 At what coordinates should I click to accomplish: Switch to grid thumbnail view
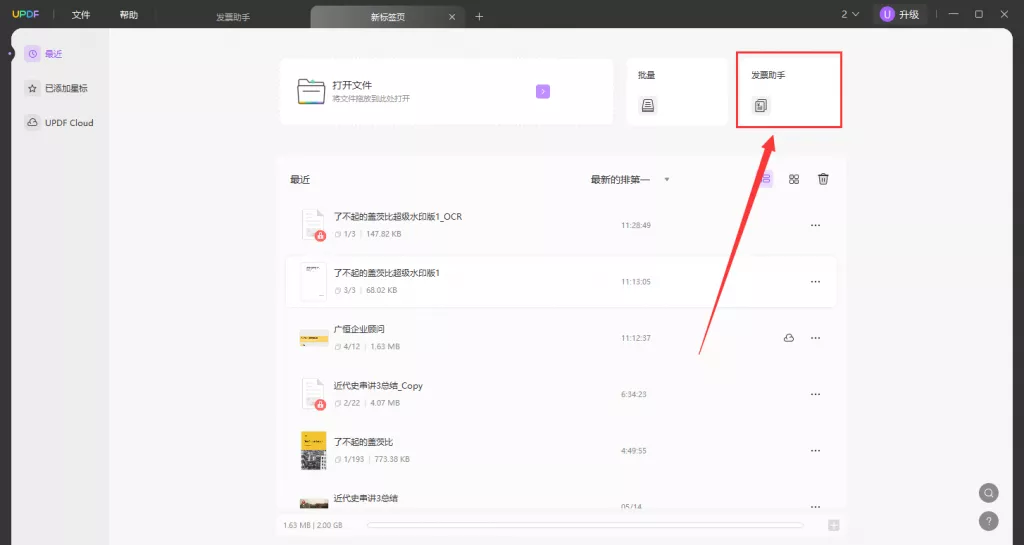pyautogui.click(x=794, y=179)
